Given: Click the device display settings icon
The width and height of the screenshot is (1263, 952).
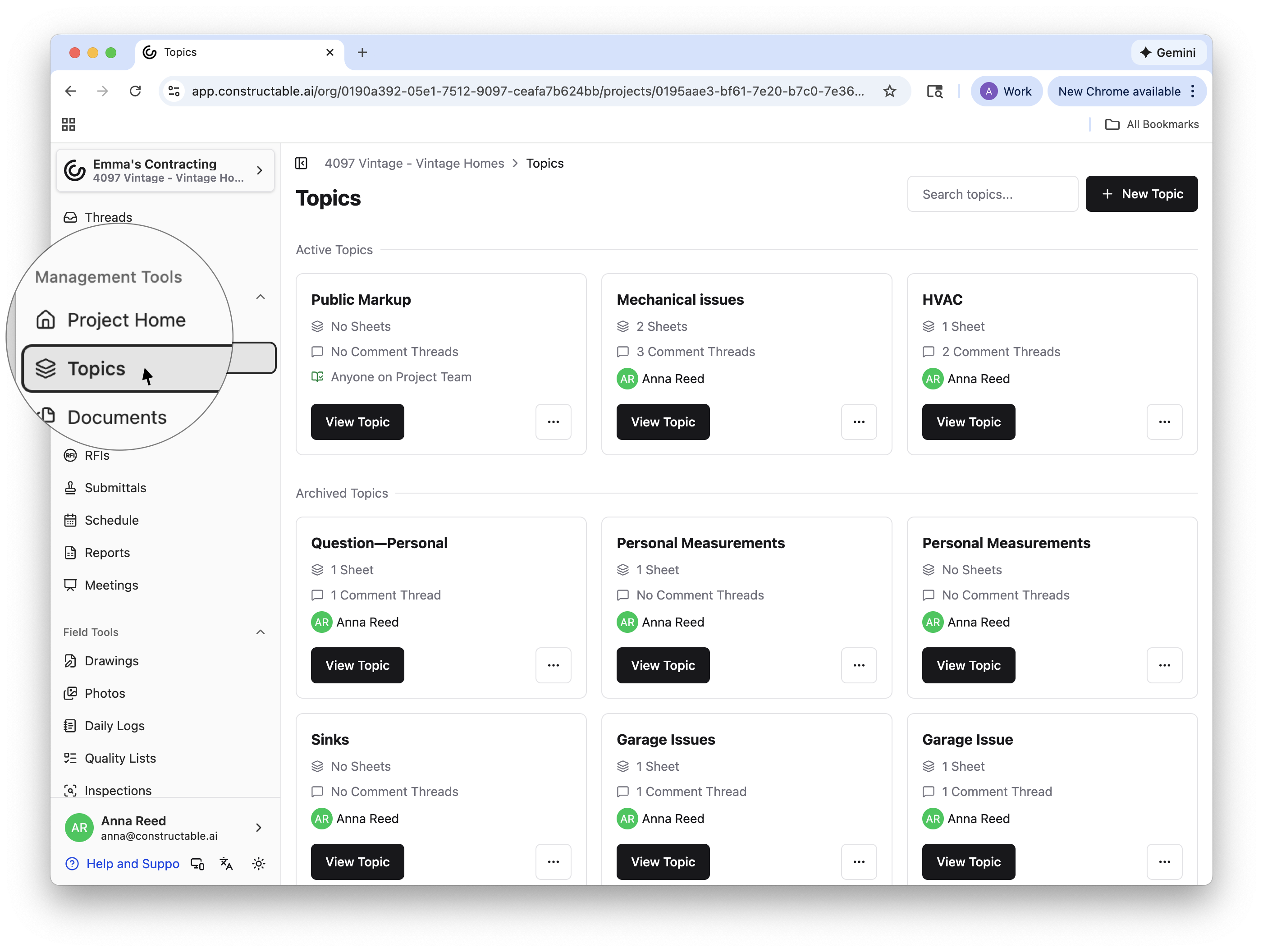Looking at the screenshot, I should point(197,864).
